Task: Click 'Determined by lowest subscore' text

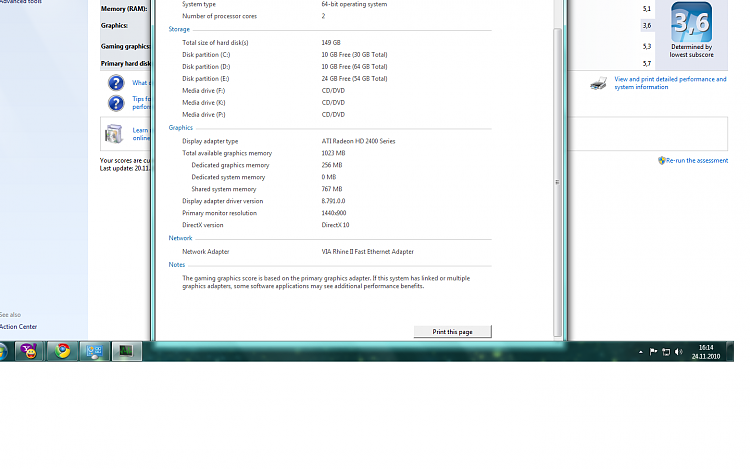Action: 692,51
